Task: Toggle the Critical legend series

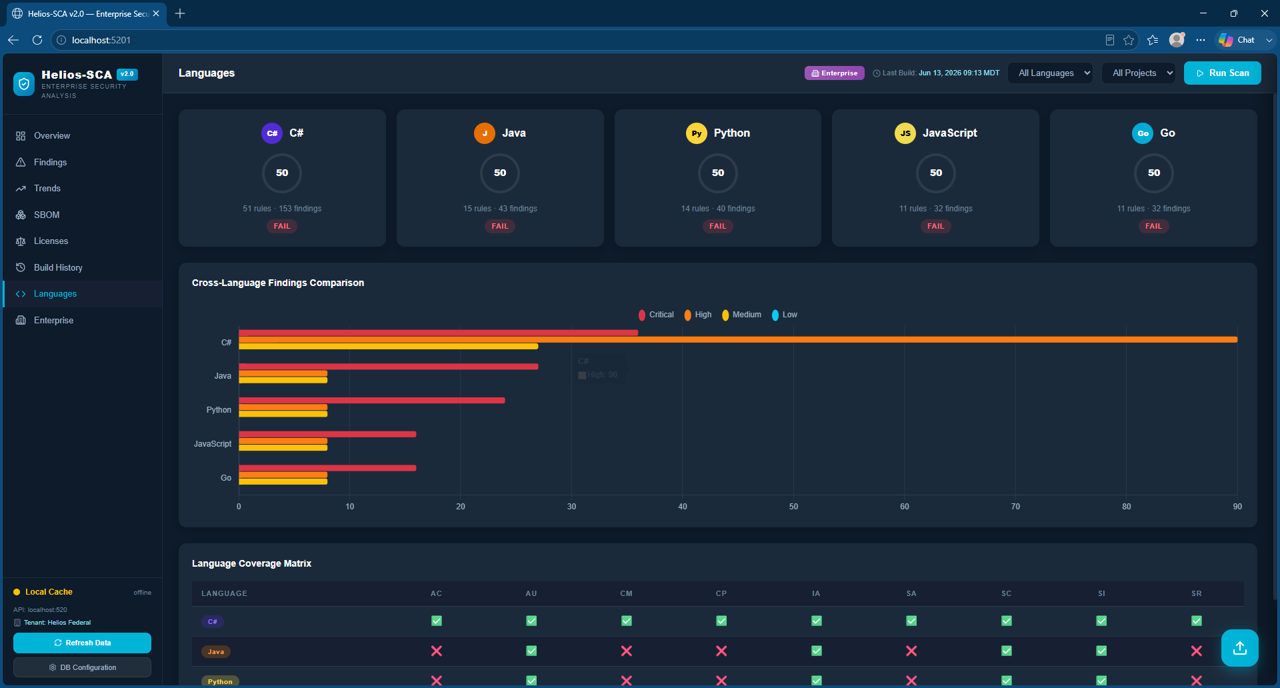Action: [x=656, y=315]
